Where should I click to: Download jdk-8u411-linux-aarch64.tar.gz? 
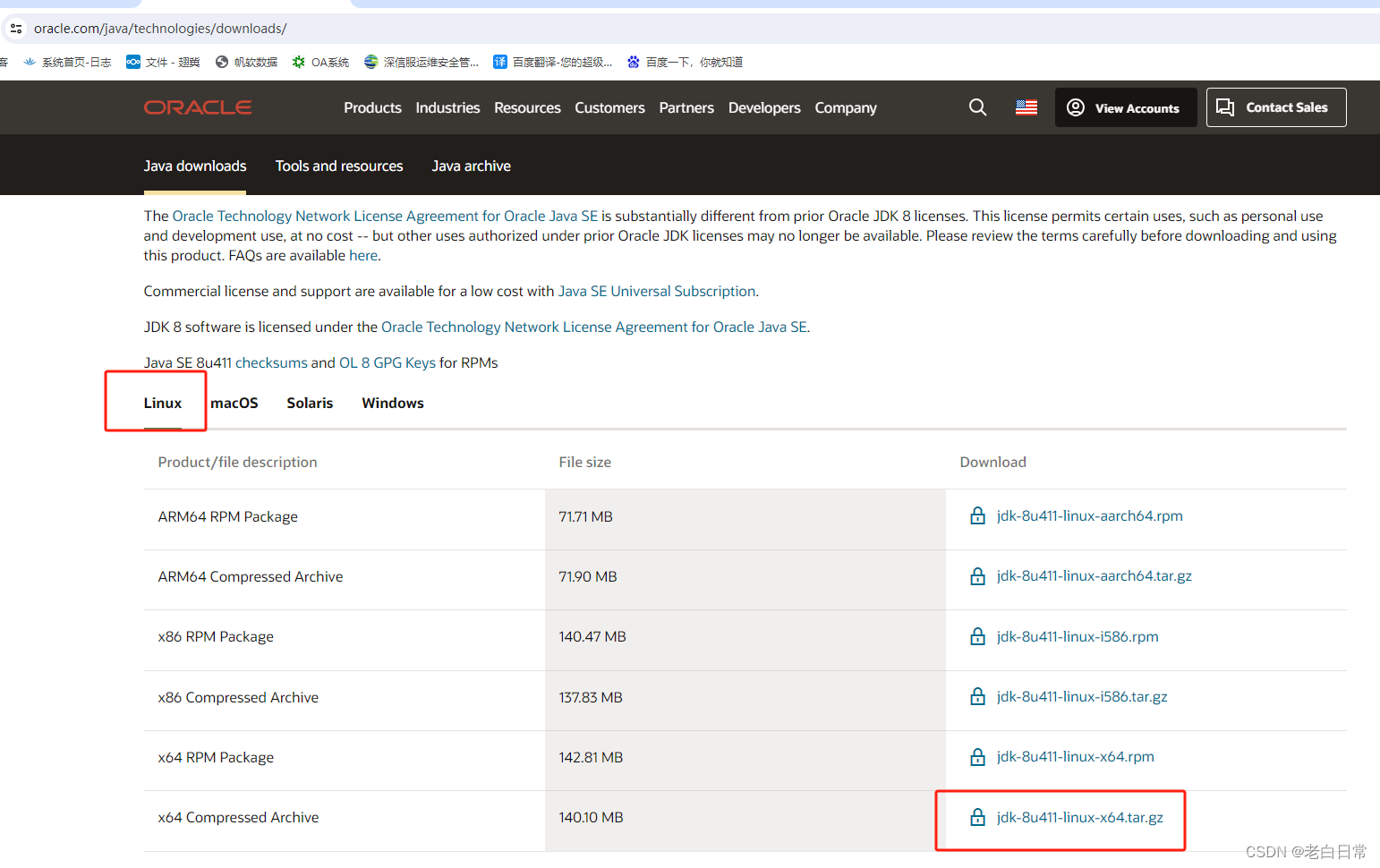point(1095,575)
